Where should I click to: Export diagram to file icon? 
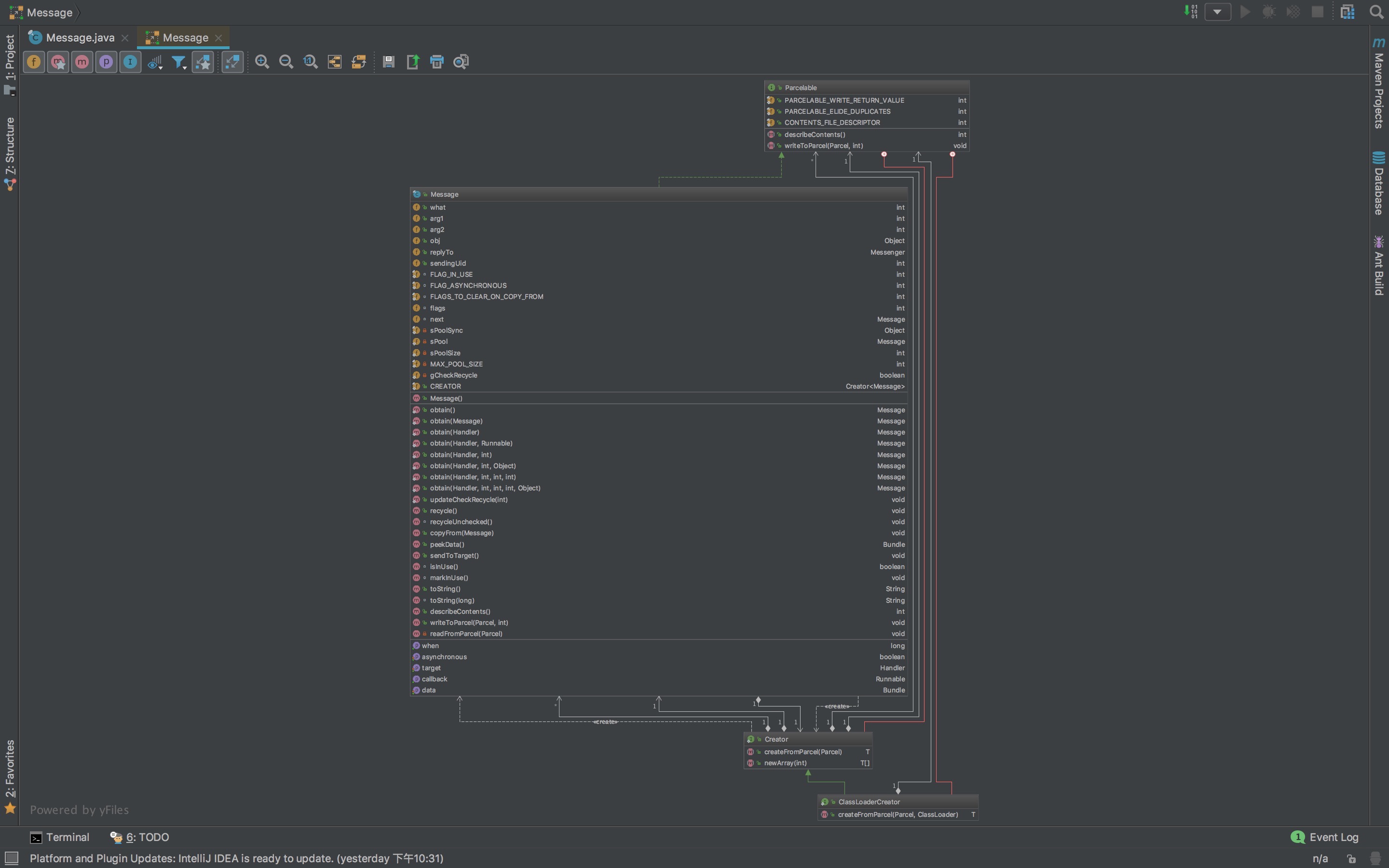[413, 62]
